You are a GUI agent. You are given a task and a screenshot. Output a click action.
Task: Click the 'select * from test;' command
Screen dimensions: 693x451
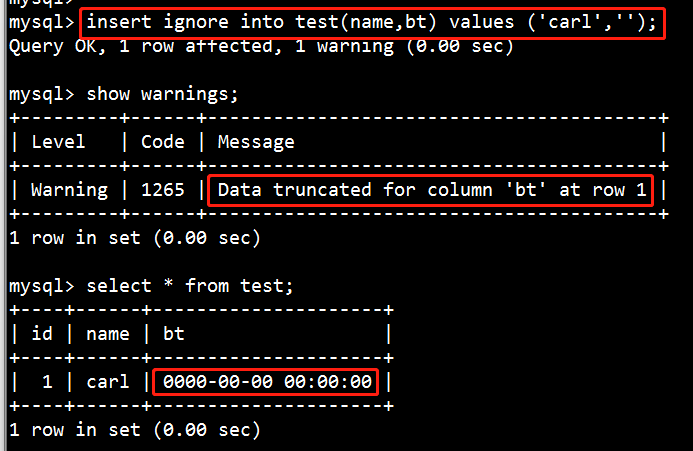190,286
